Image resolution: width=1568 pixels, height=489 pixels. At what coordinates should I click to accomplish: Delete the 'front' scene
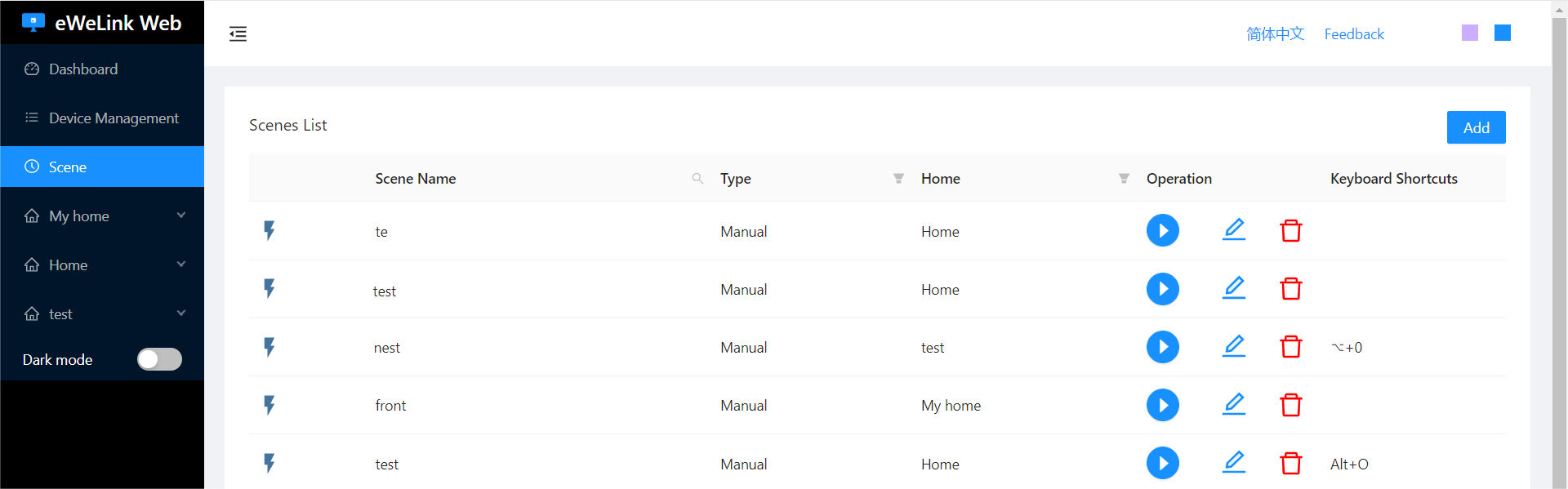(1290, 405)
